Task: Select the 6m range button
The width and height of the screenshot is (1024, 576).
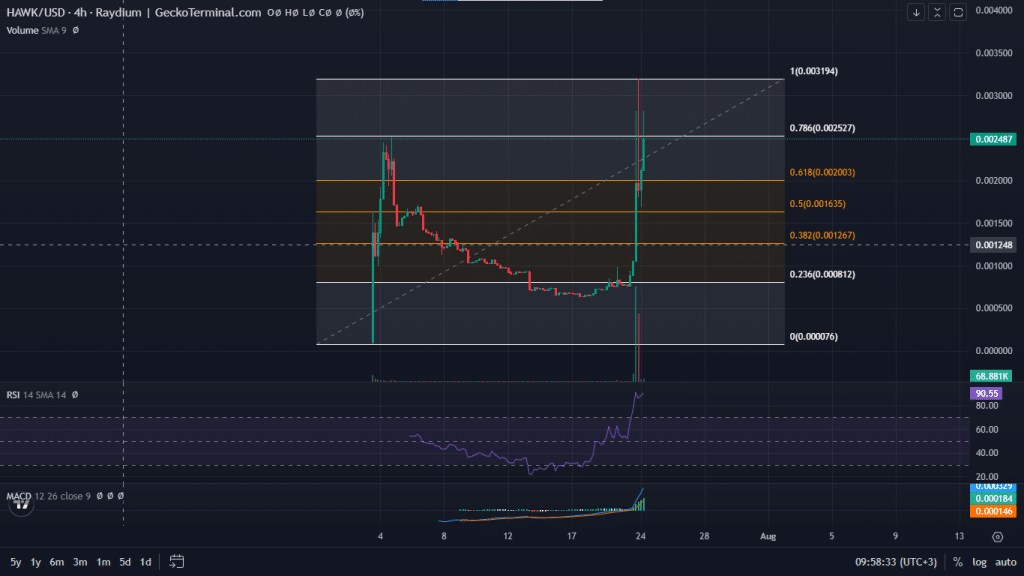Action: [57, 562]
